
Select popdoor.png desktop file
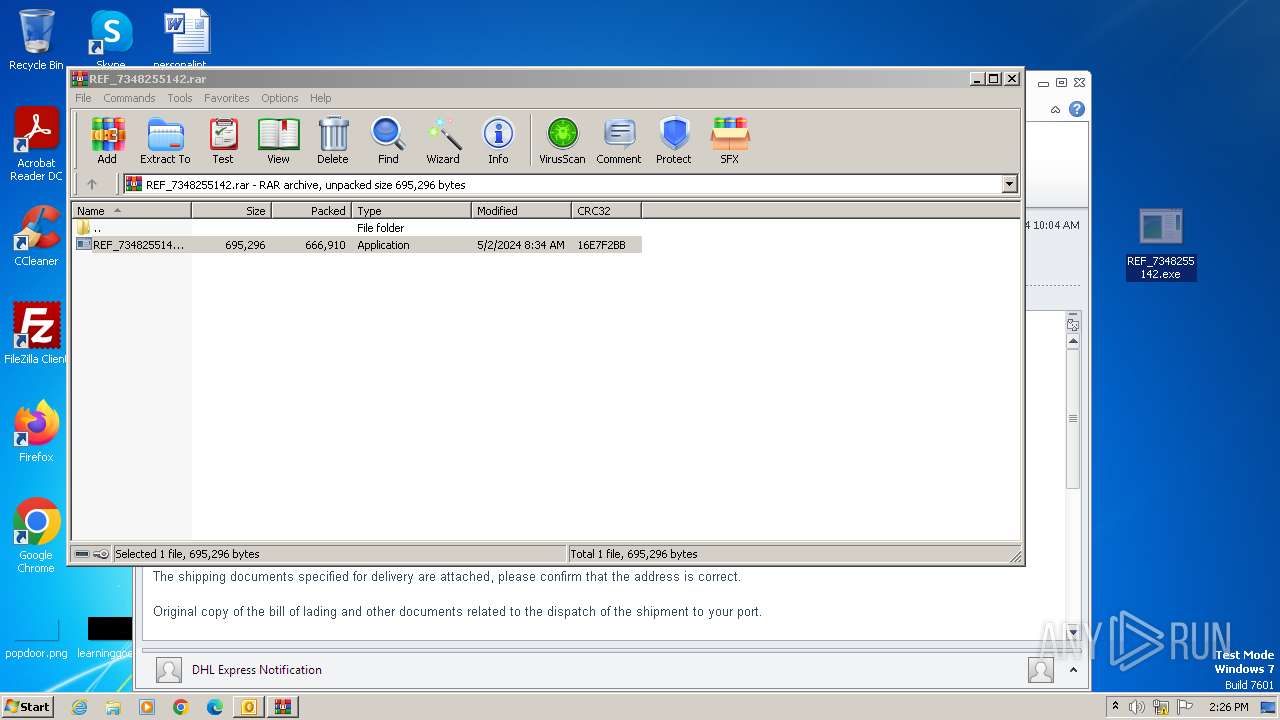[x=36, y=638]
